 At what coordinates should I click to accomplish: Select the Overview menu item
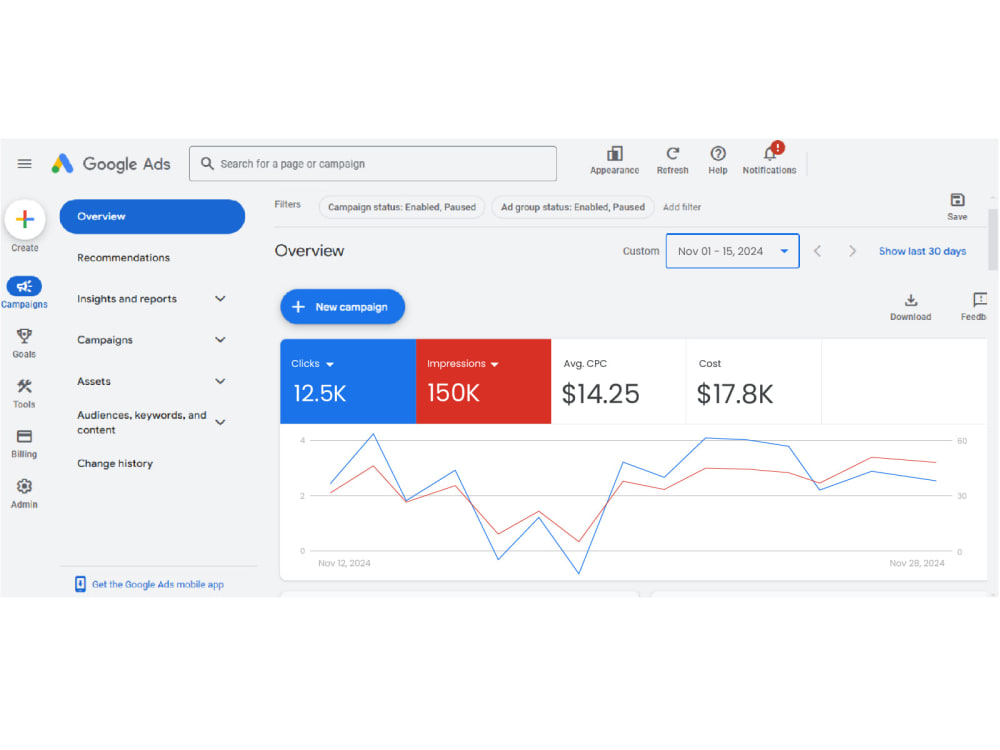(x=152, y=217)
